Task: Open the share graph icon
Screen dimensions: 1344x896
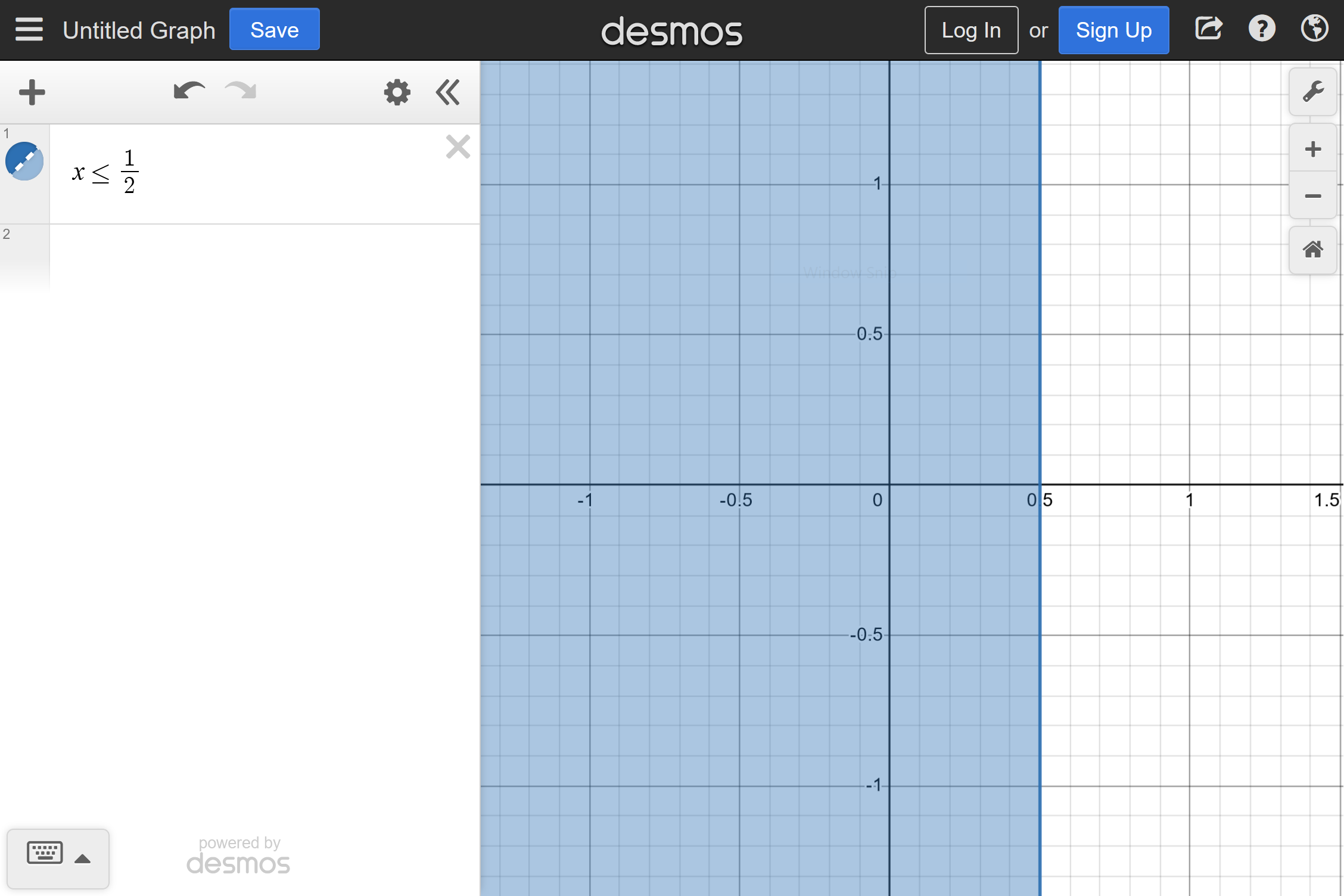Action: tap(1209, 28)
